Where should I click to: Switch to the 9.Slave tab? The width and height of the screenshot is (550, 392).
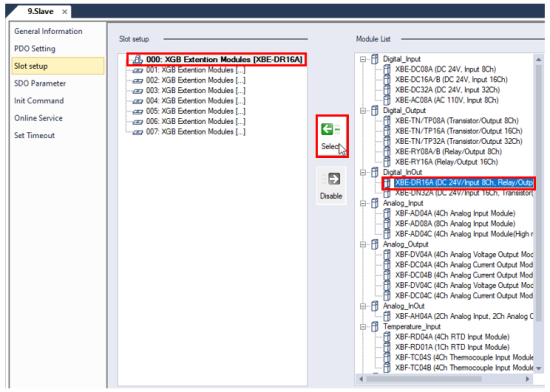(x=40, y=12)
